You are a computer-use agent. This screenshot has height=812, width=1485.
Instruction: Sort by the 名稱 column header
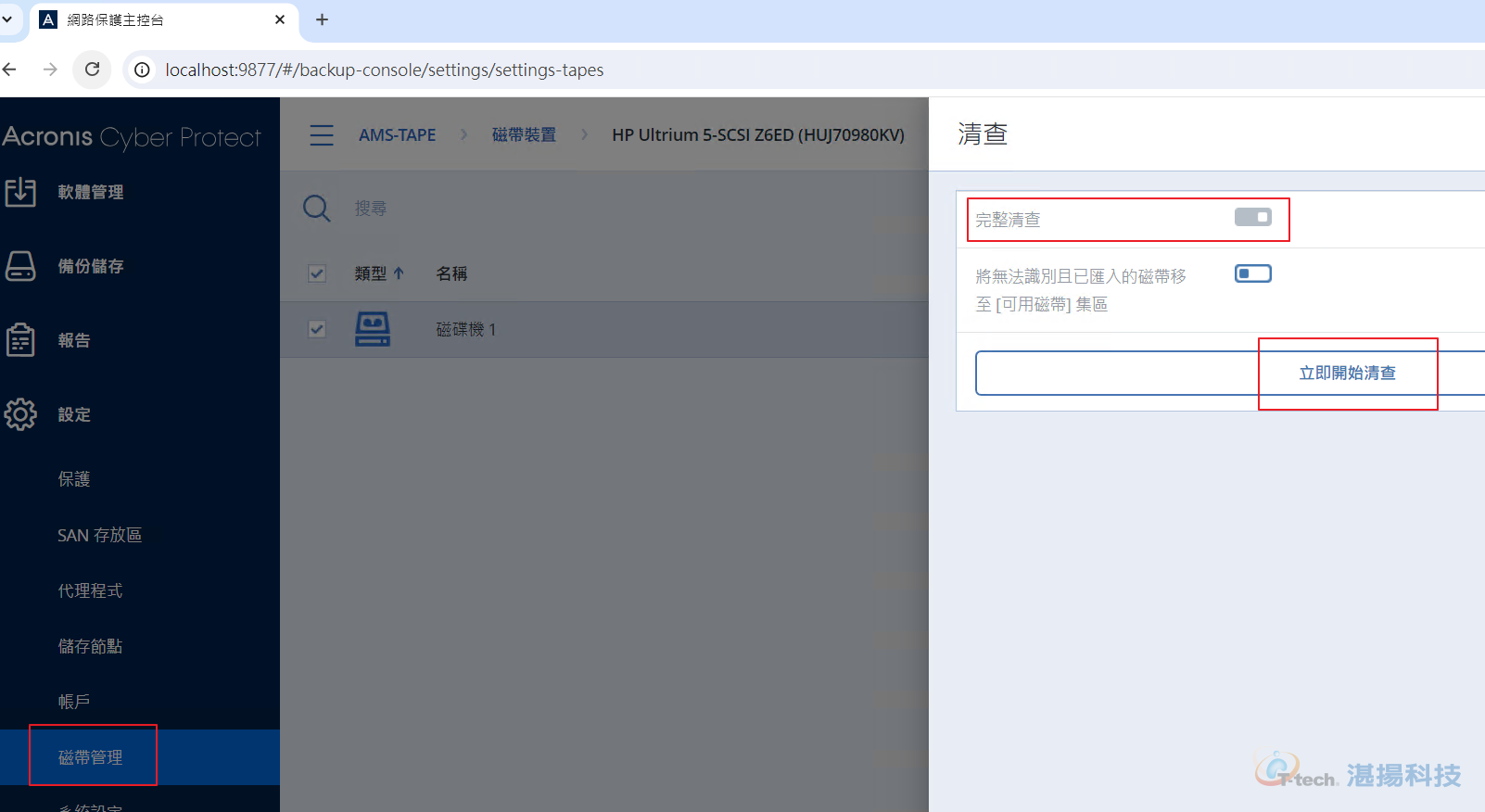tap(451, 273)
